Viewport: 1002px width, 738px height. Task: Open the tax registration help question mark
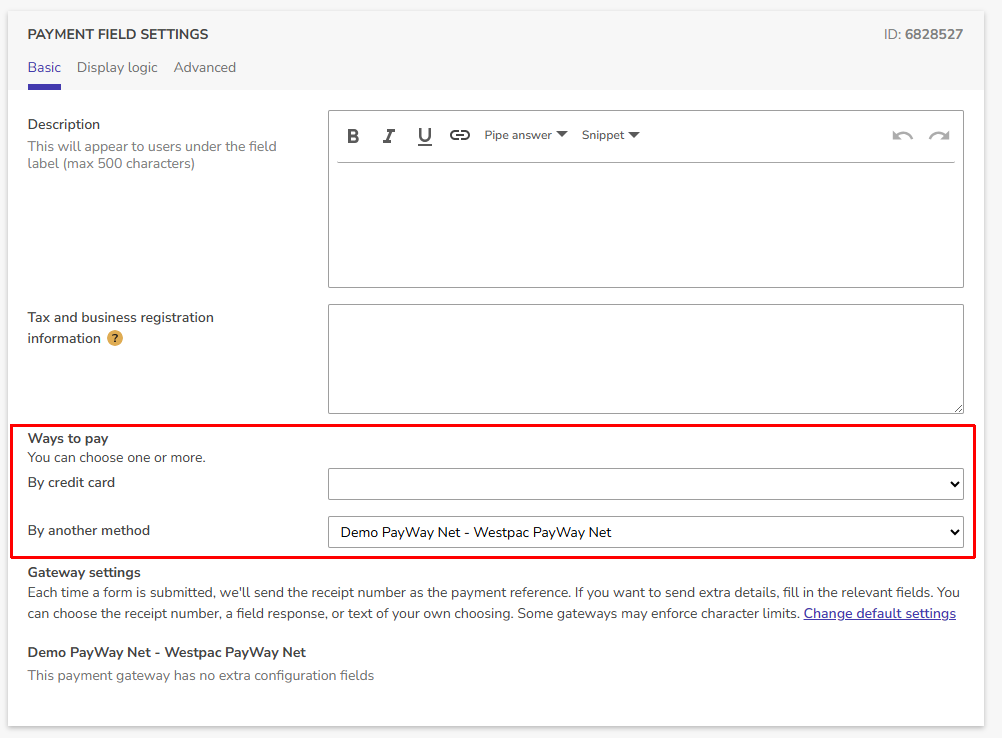(x=115, y=338)
